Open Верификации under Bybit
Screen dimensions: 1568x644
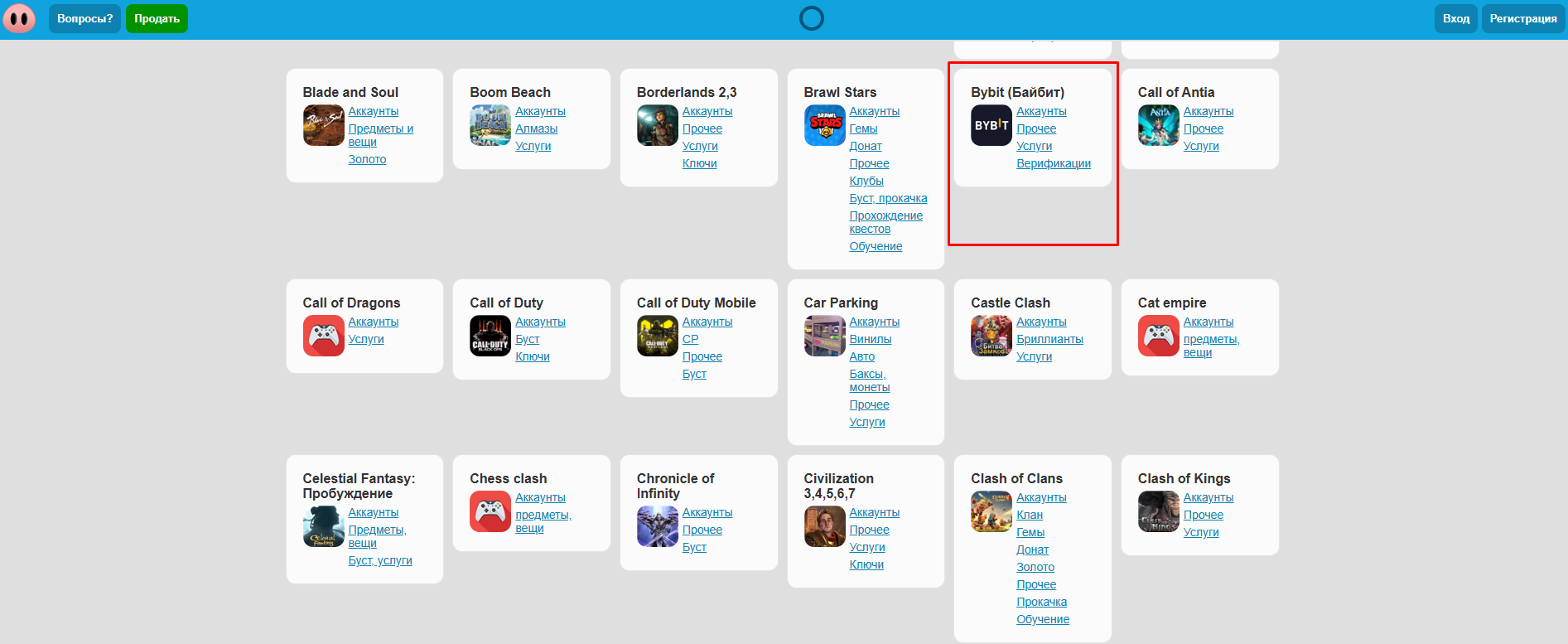click(x=1054, y=163)
